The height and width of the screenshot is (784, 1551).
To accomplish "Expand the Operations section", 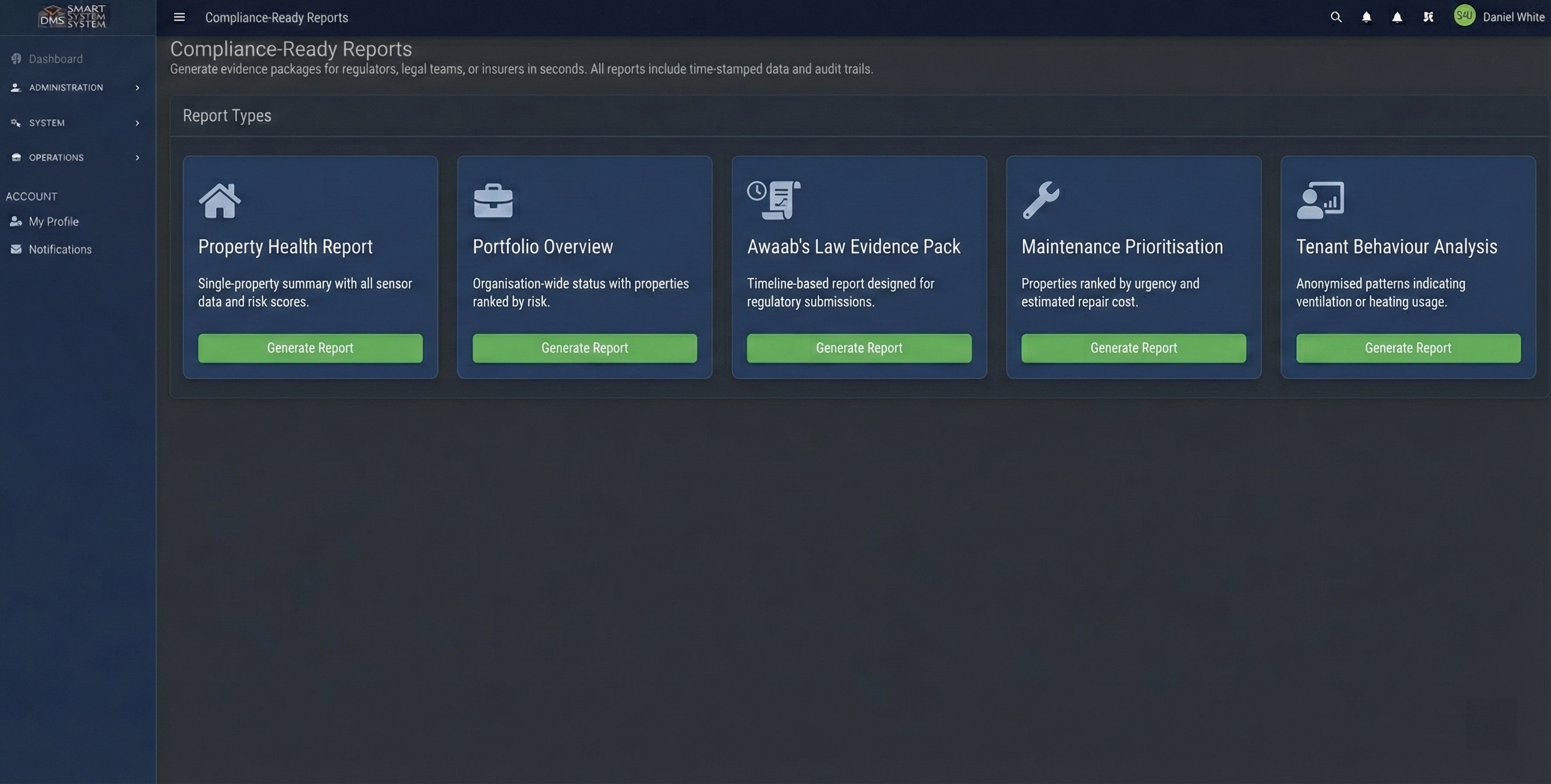I will [56, 157].
